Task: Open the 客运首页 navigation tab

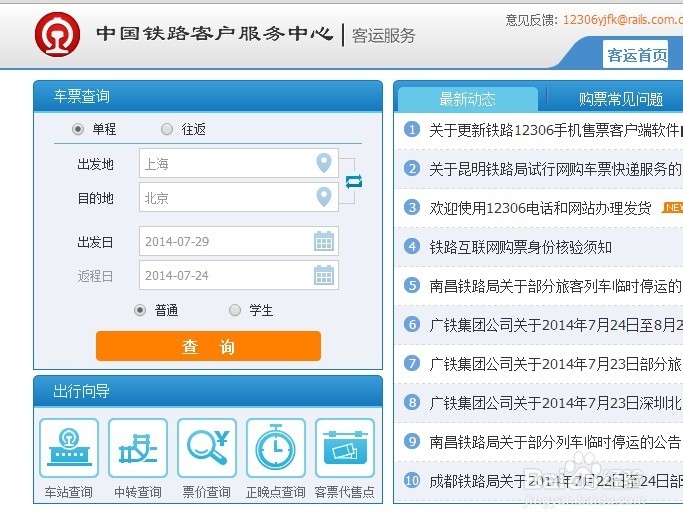Action: coord(637,55)
